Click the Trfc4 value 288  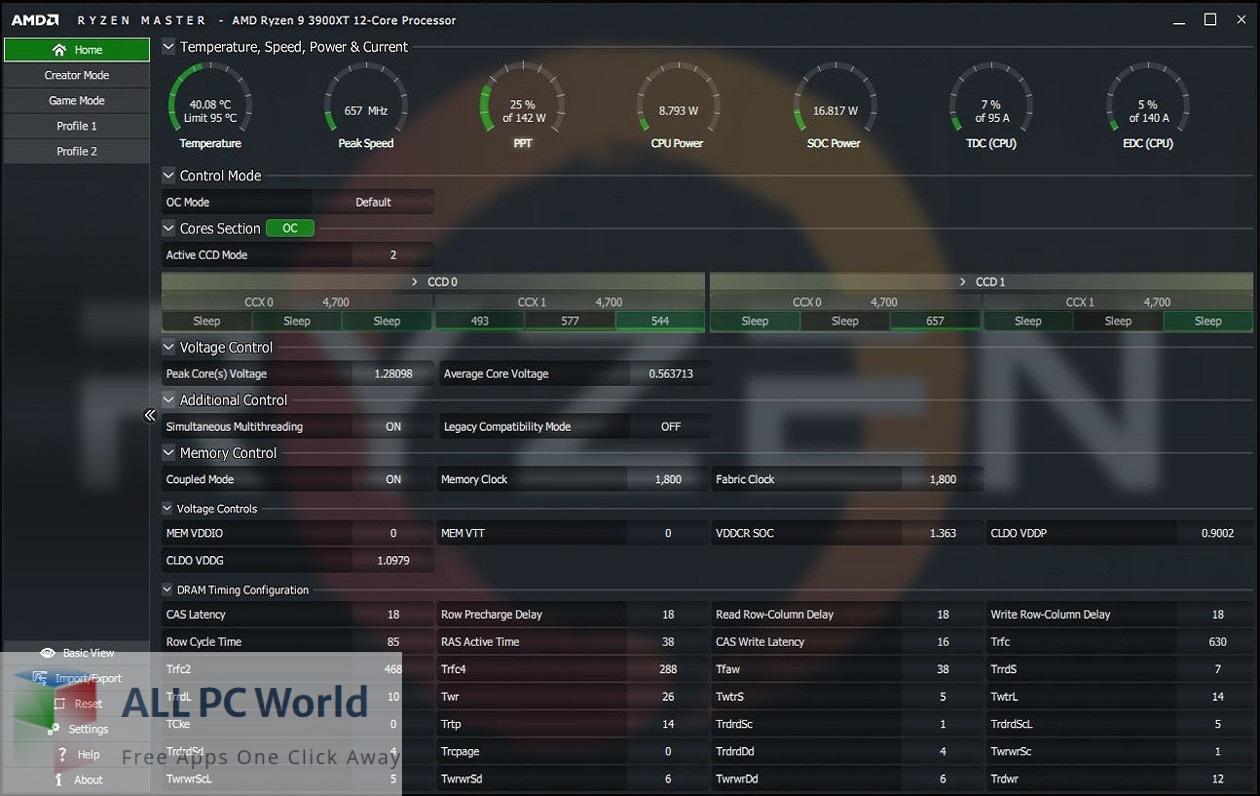pyautogui.click(x=668, y=670)
